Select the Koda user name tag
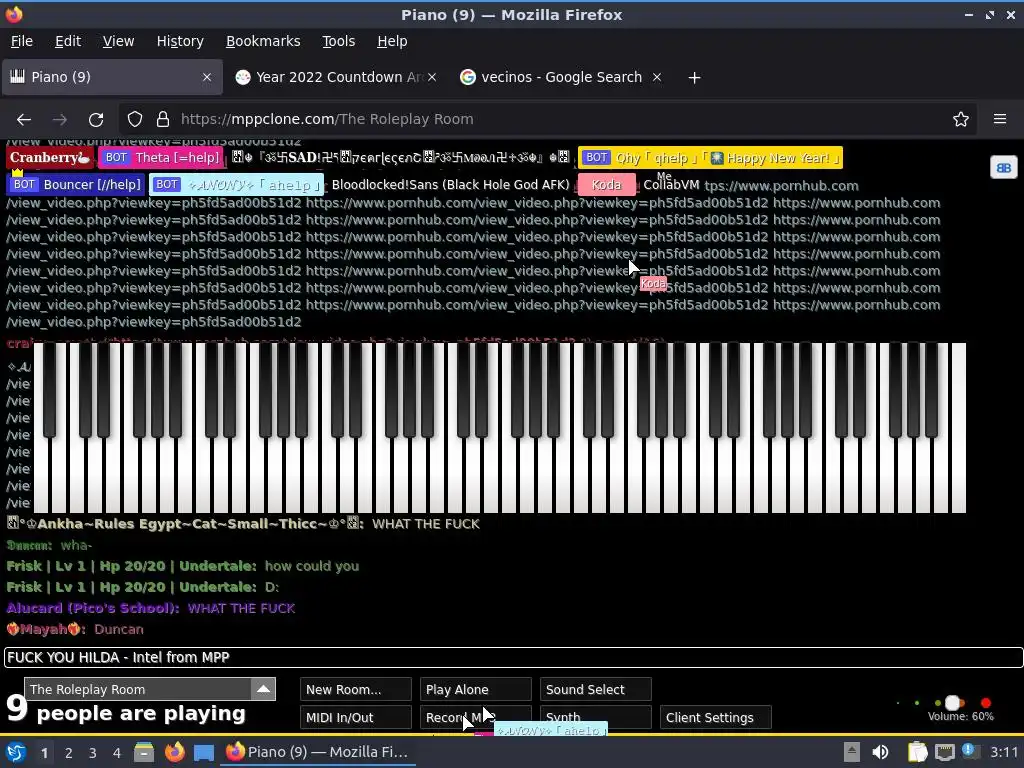The width and height of the screenshot is (1024, 768). [x=606, y=185]
